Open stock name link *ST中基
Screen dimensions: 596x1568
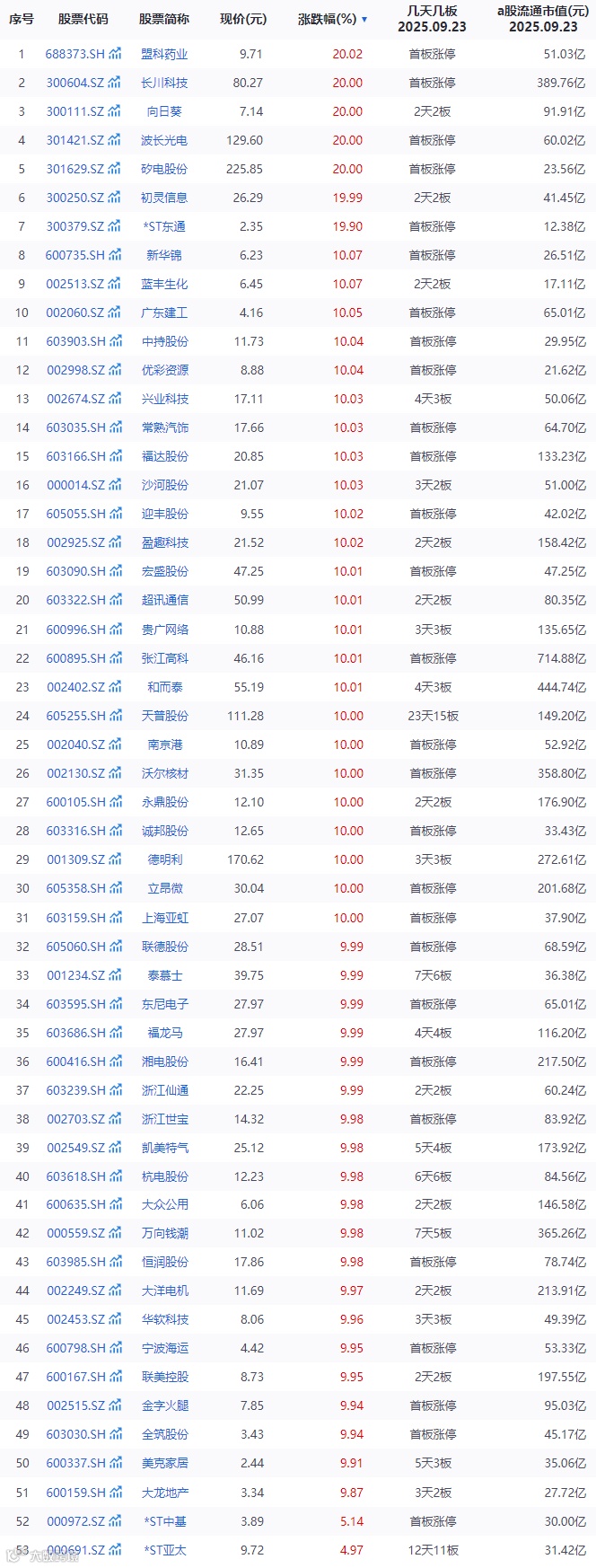click(165, 1521)
